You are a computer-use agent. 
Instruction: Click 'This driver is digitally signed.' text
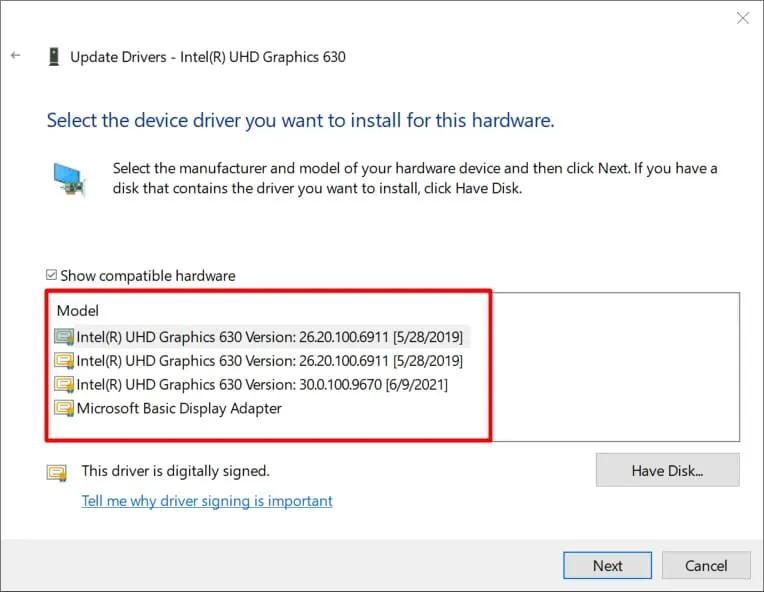175,471
